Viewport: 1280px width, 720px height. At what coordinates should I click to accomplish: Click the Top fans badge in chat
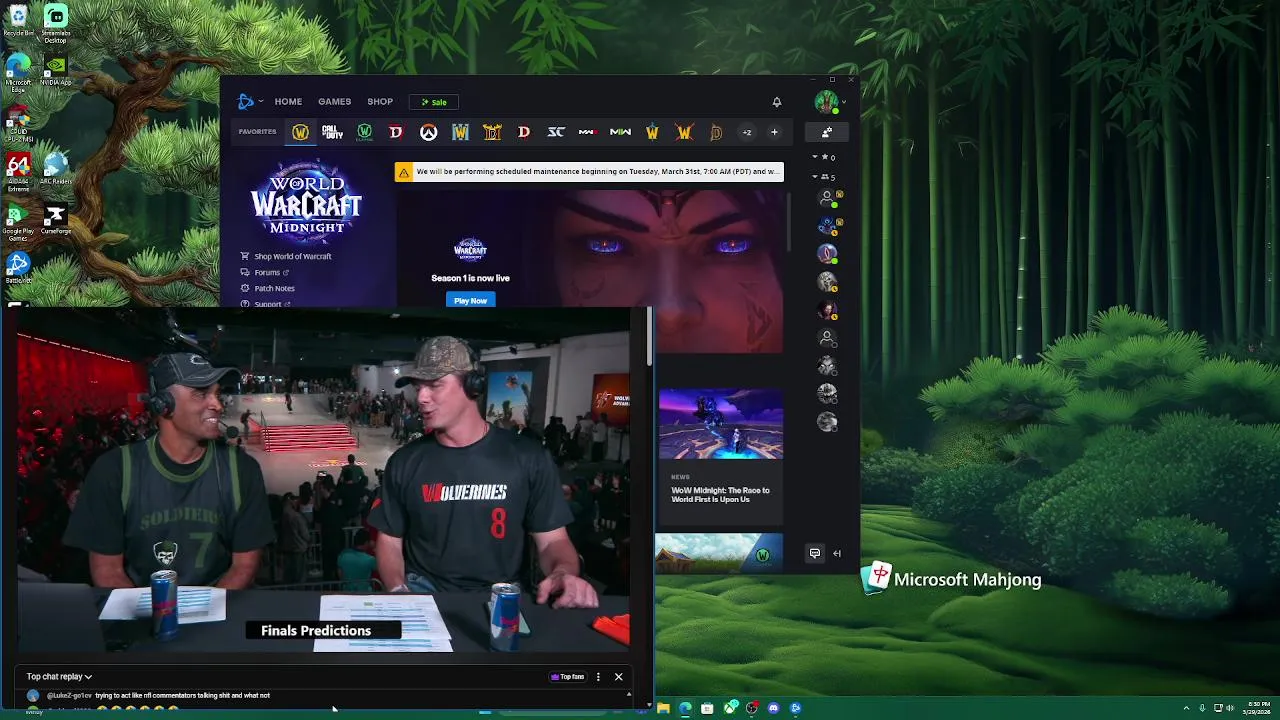coord(567,677)
